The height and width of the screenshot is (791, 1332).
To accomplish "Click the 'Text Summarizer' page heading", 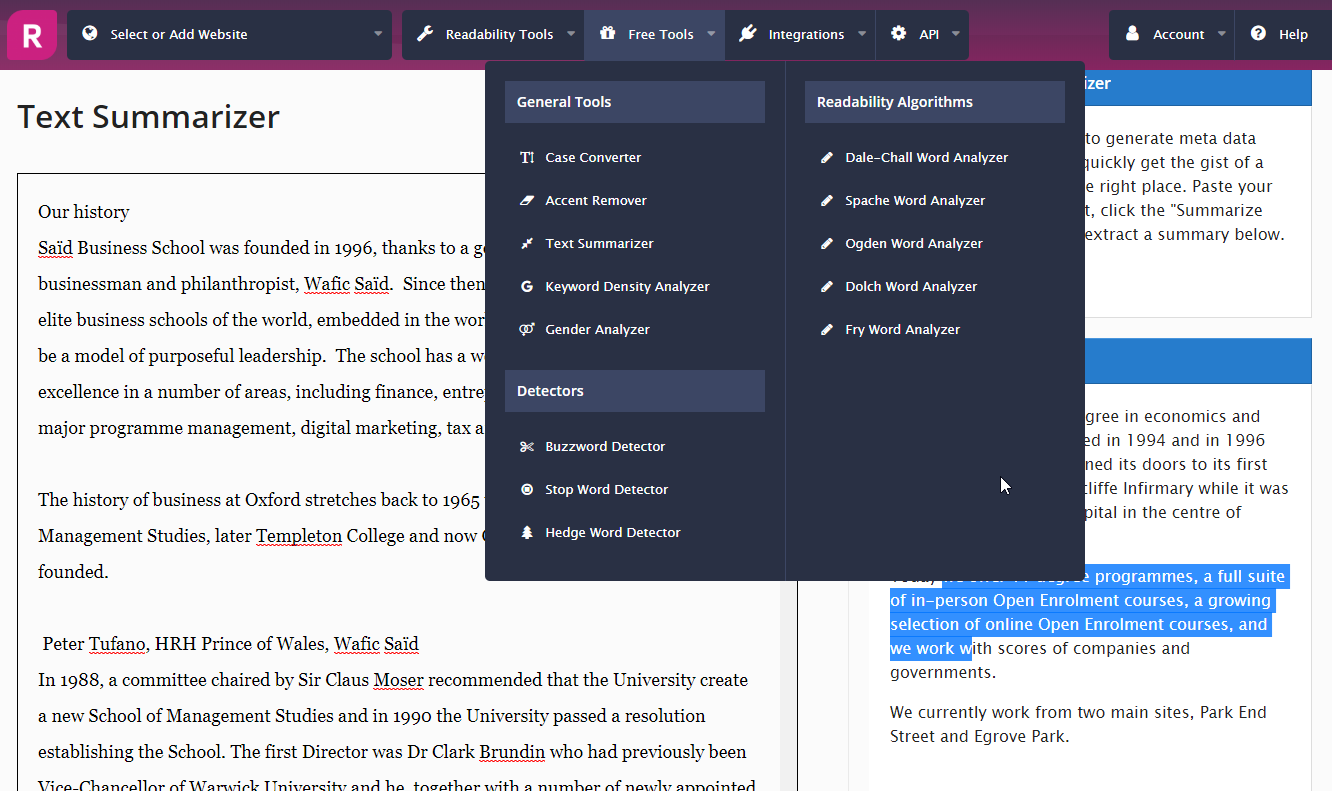I will [149, 117].
